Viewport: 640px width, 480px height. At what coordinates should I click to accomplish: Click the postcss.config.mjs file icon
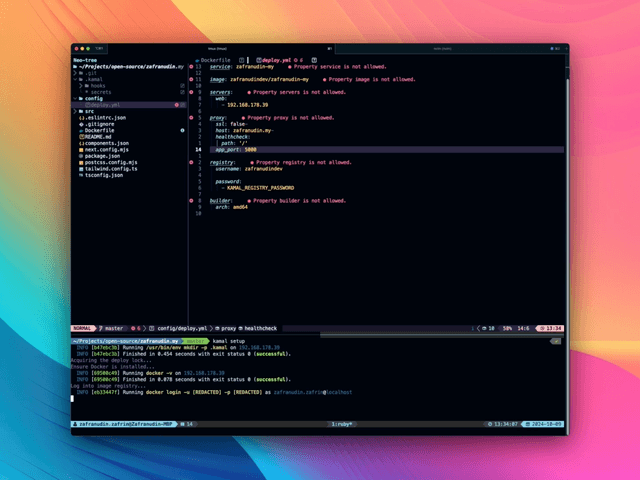coord(81,162)
